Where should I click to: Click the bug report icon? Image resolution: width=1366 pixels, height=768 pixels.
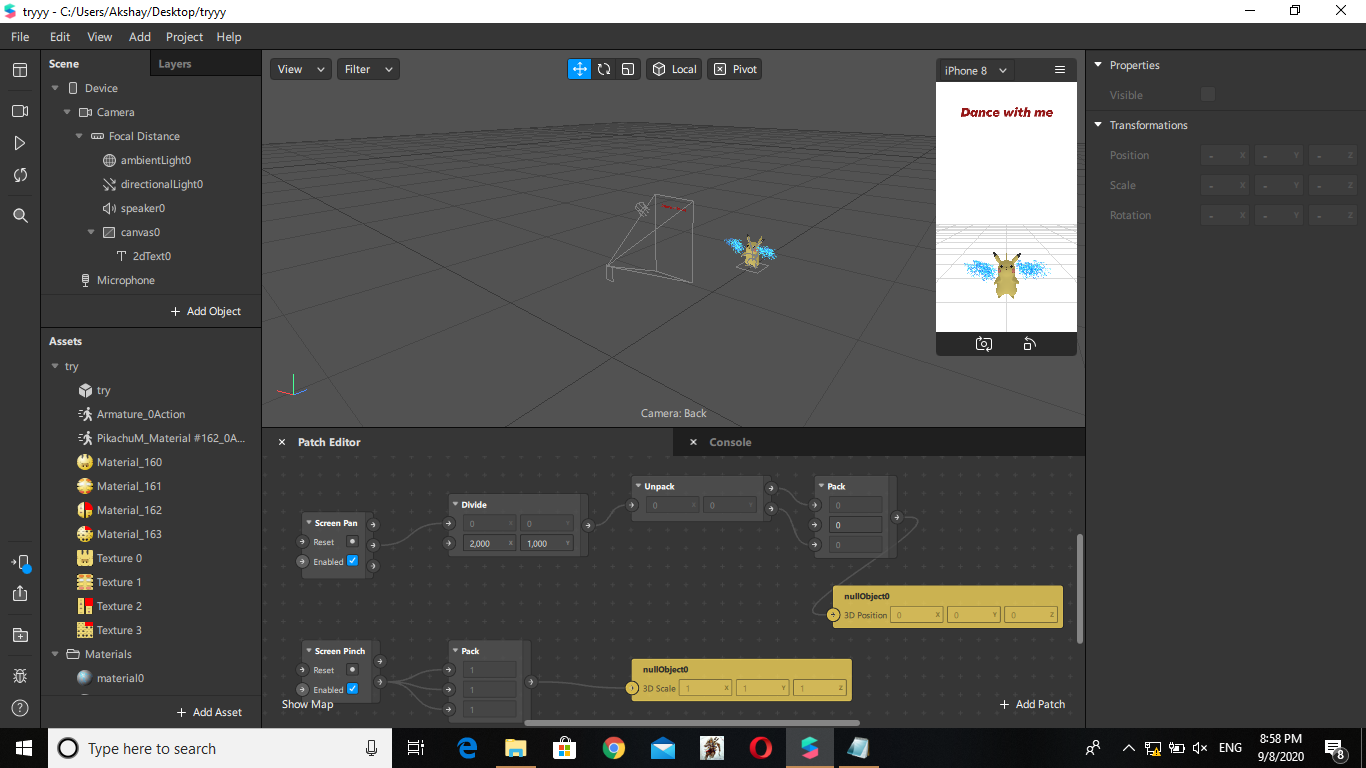point(20,676)
